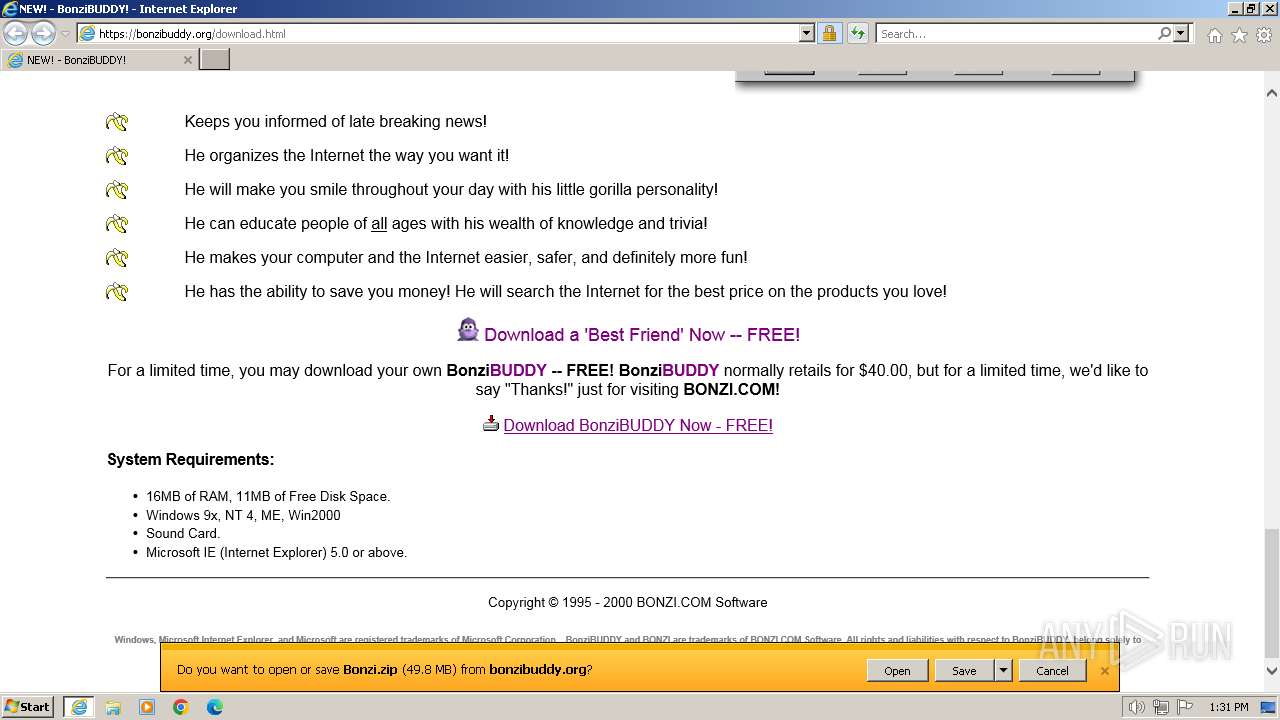Open the Windows Start menu
Viewport: 1280px width, 720px height.
(28, 706)
